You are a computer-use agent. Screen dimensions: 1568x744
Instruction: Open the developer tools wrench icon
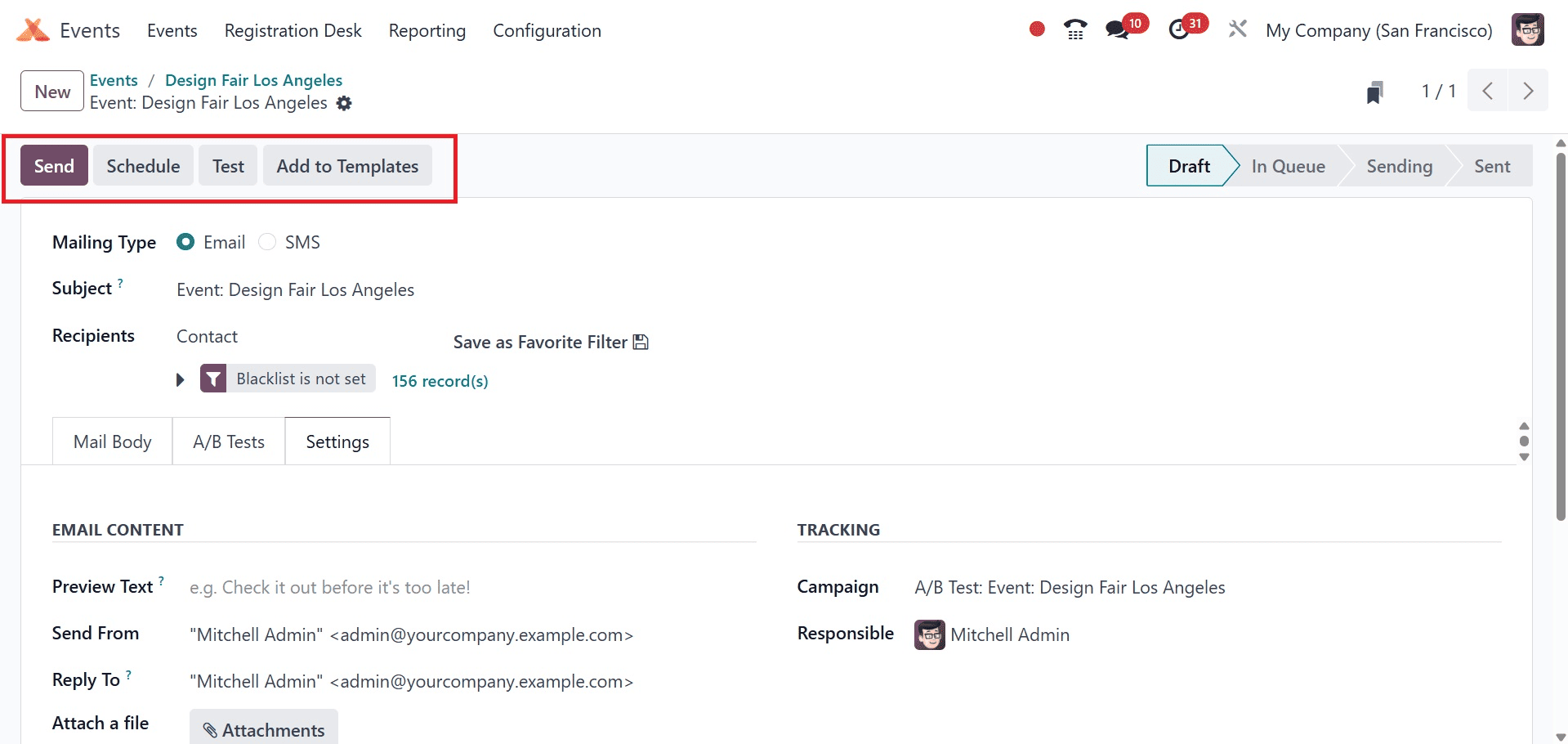point(1237,30)
